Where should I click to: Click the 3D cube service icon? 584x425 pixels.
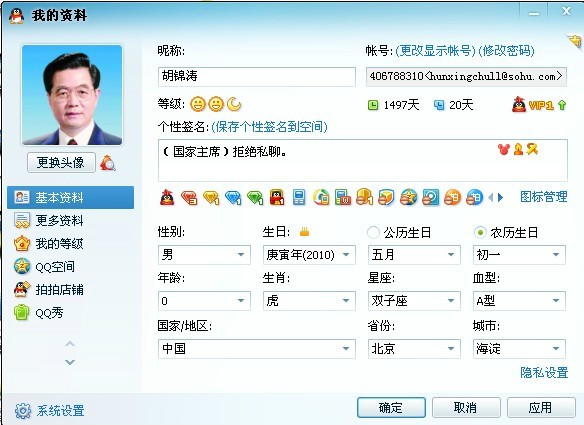point(386,197)
